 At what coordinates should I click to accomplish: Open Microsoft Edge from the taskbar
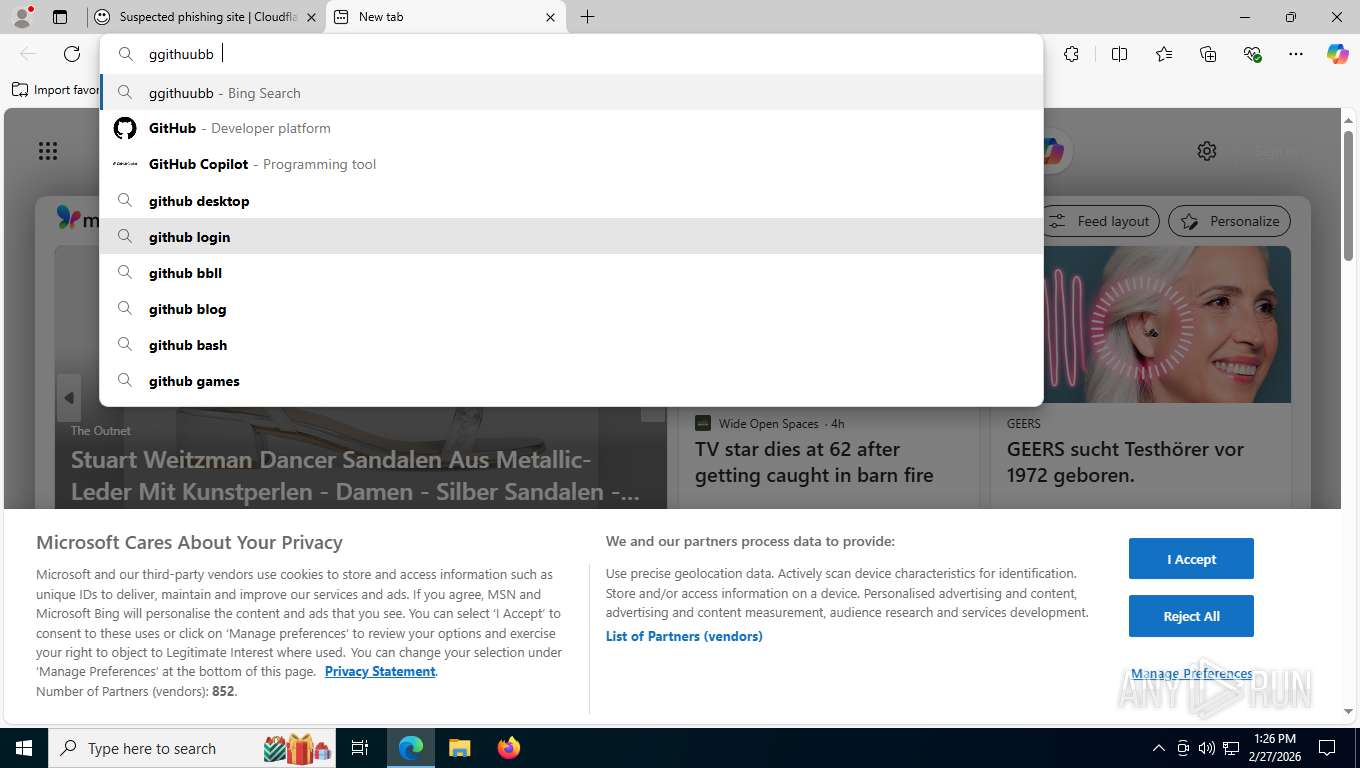tap(411, 748)
